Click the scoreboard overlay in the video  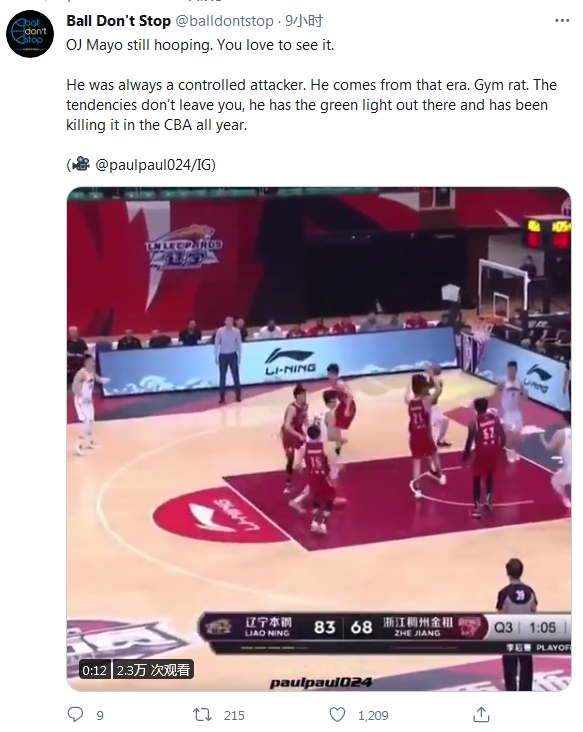pyautogui.click(x=385, y=632)
